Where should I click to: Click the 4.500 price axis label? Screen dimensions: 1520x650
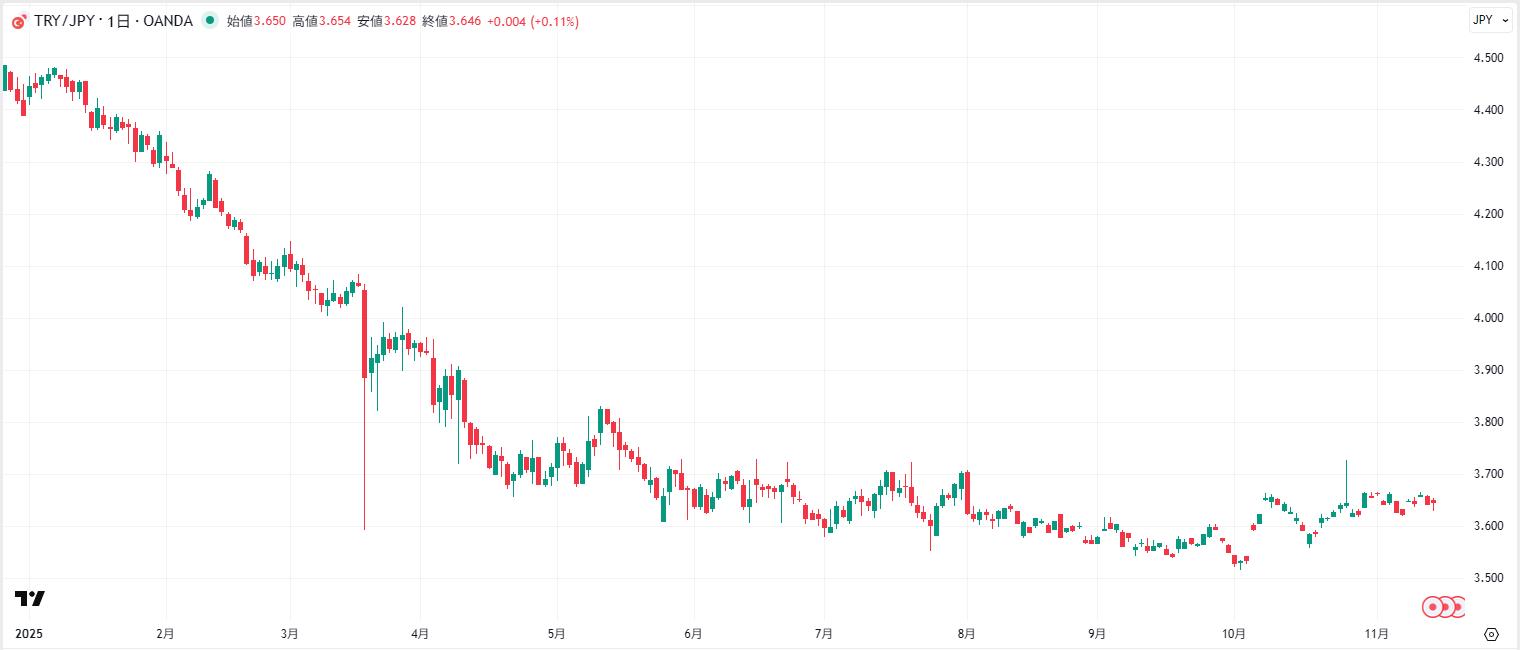pyautogui.click(x=1487, y=58)
